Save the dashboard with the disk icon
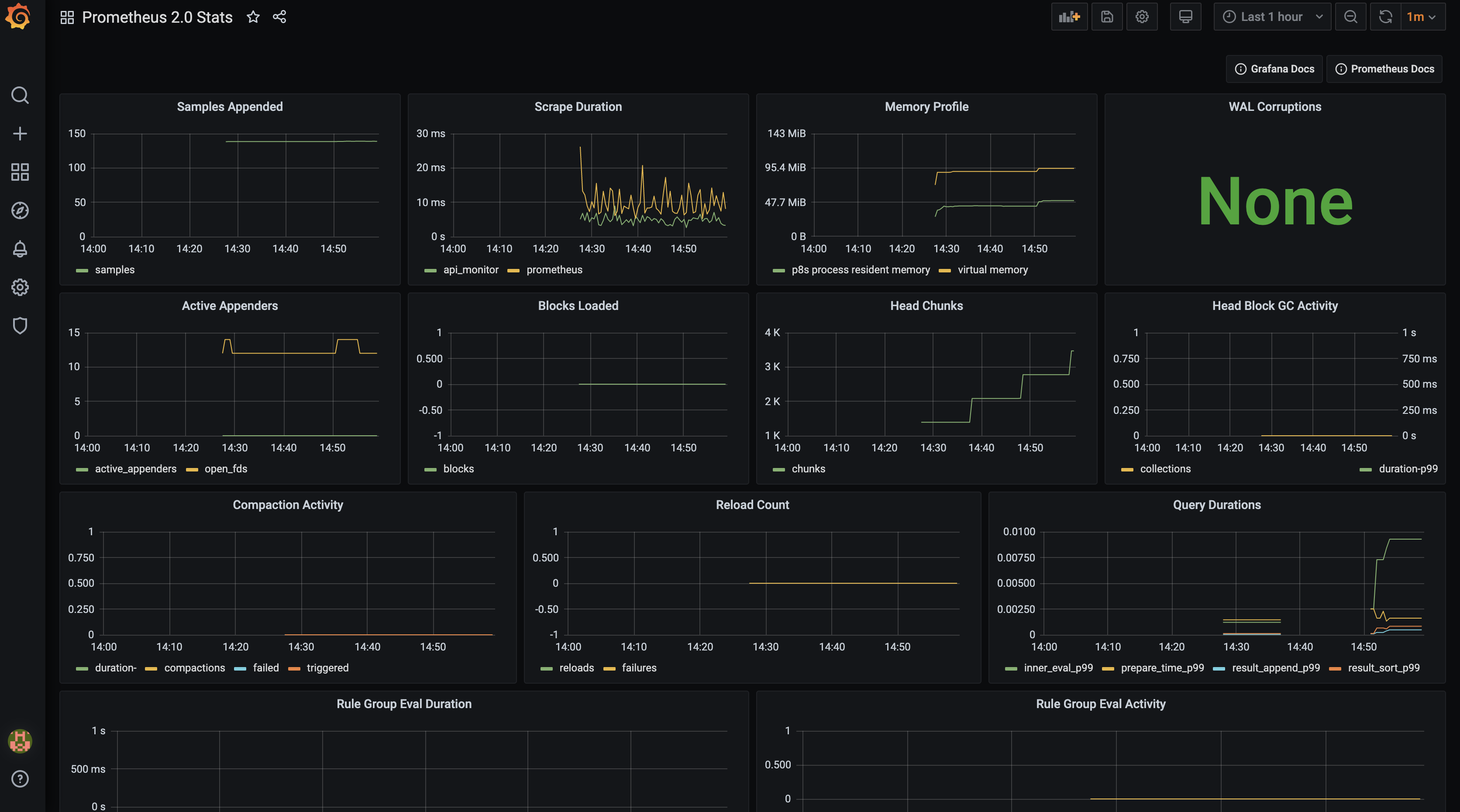This screenshot has height=812, width=1460. tap(1106, 17)
